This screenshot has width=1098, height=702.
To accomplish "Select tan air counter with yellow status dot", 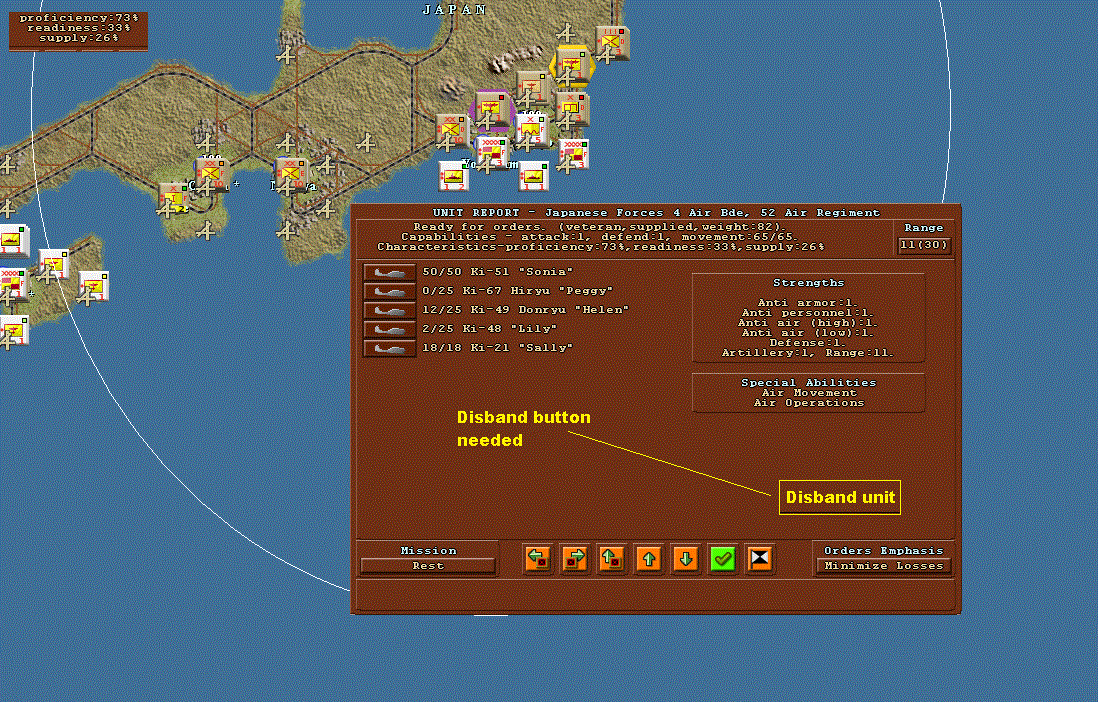I will pos(532,88).
